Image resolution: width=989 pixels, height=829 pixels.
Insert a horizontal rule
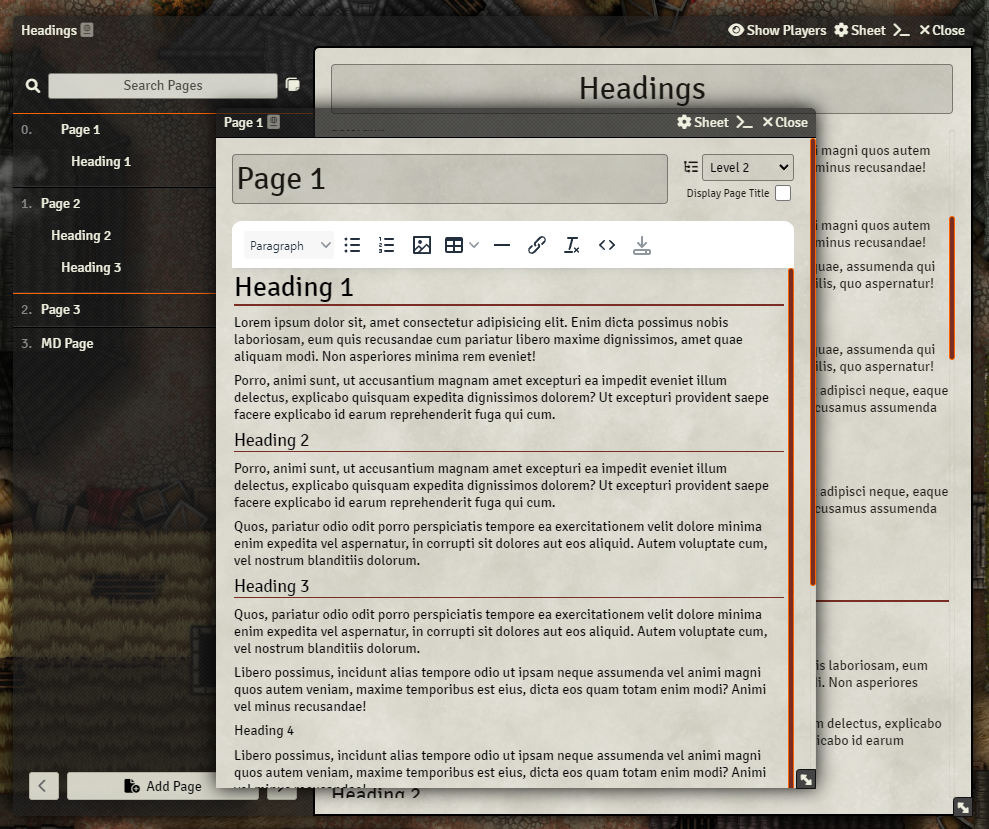click(502, 245)
